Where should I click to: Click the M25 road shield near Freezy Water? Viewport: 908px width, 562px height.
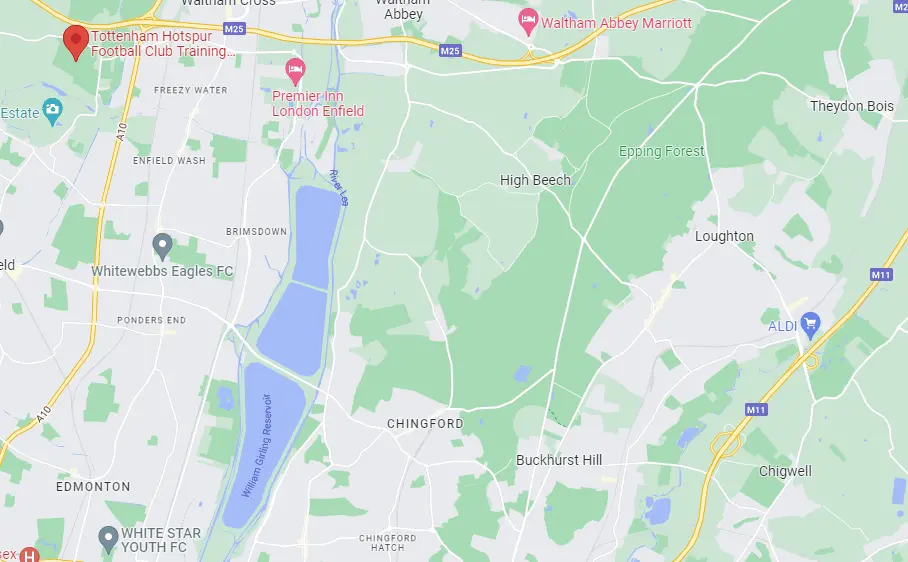pos(234,29)
